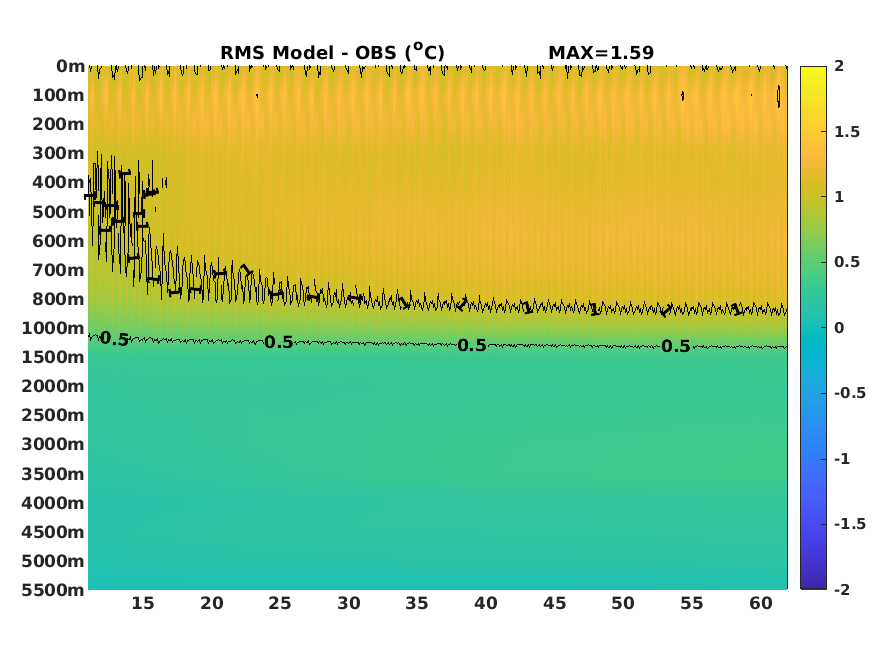Click the "5500m" depth axis label
The height and width of the screenshot is (656, 875).
click(53, 590)
